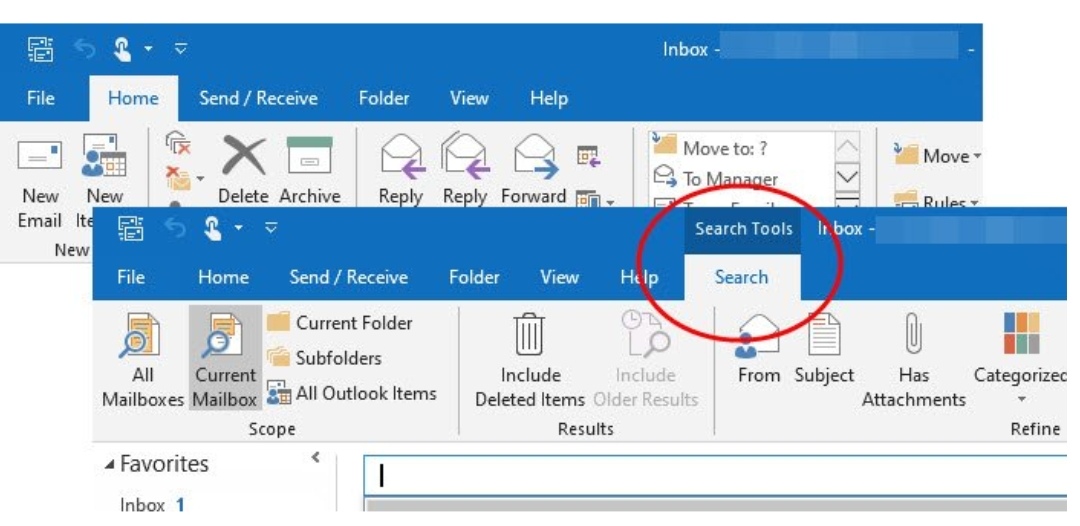1080x526 pixels.
Task: Click Send/Receive All Folders icon in back window title bar
Action: [x=39, y=49]
